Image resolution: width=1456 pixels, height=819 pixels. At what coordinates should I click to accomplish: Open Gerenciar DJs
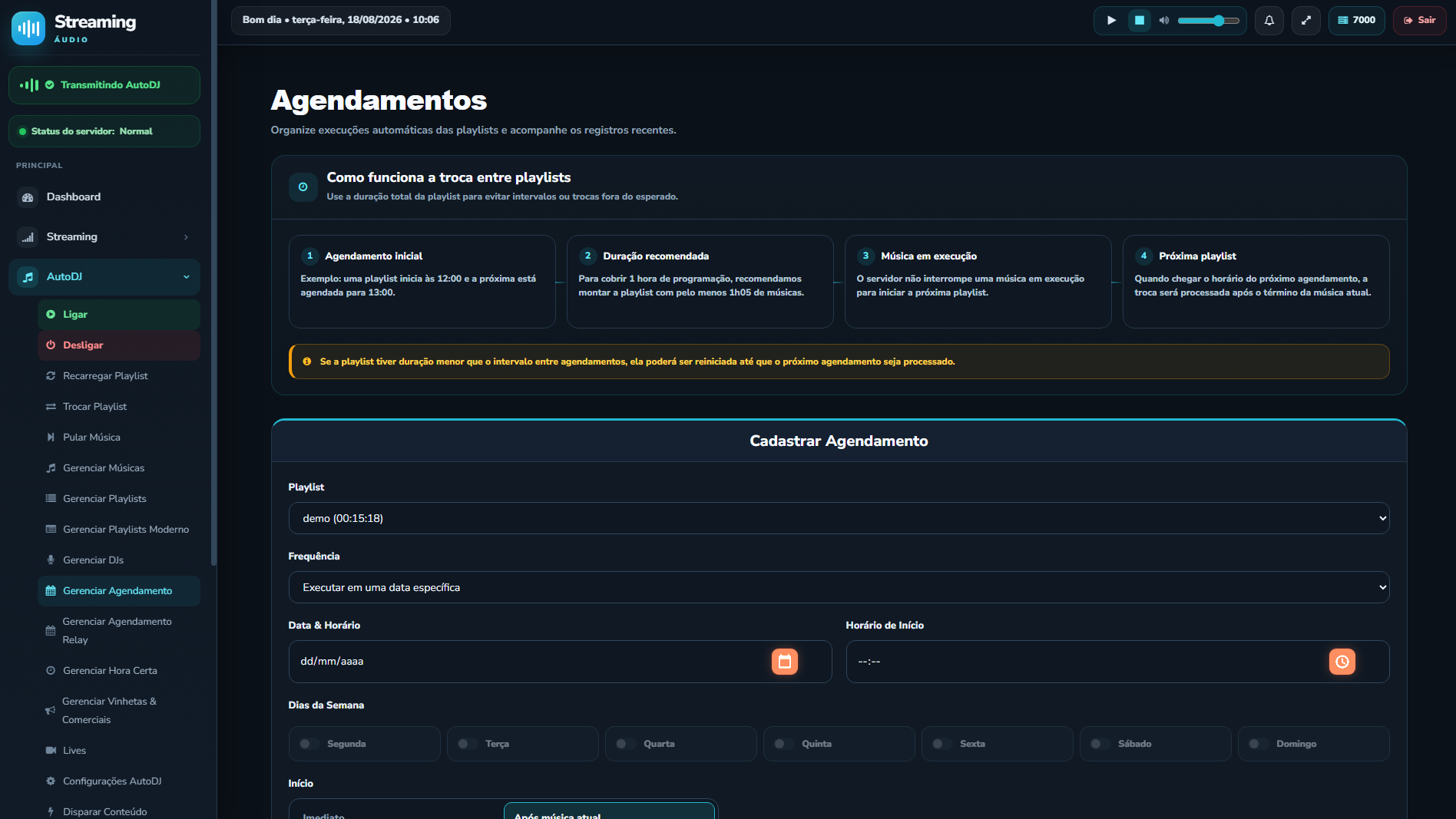(119, 560)
